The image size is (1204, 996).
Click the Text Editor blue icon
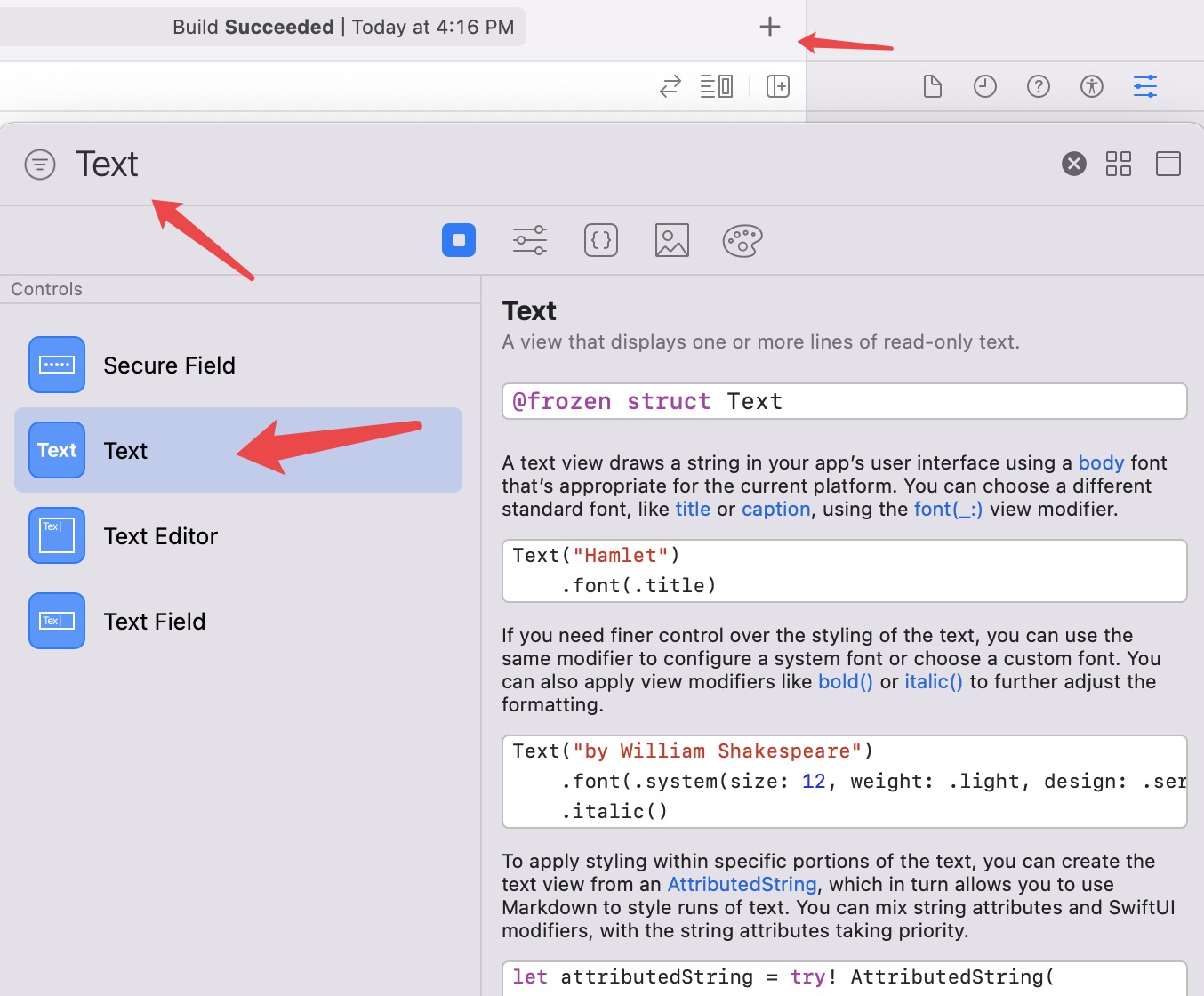click(x=57, y=535)
